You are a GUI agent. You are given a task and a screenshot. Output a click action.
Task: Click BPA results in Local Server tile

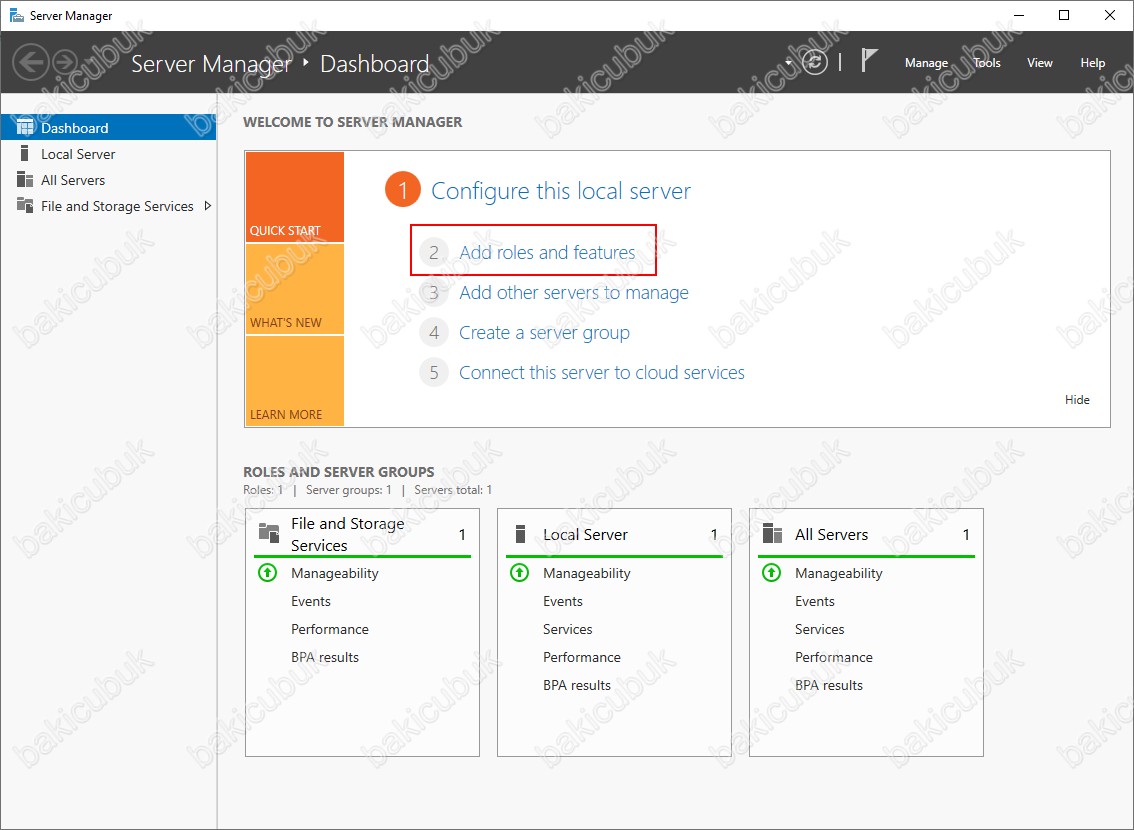tap(577, 685)
